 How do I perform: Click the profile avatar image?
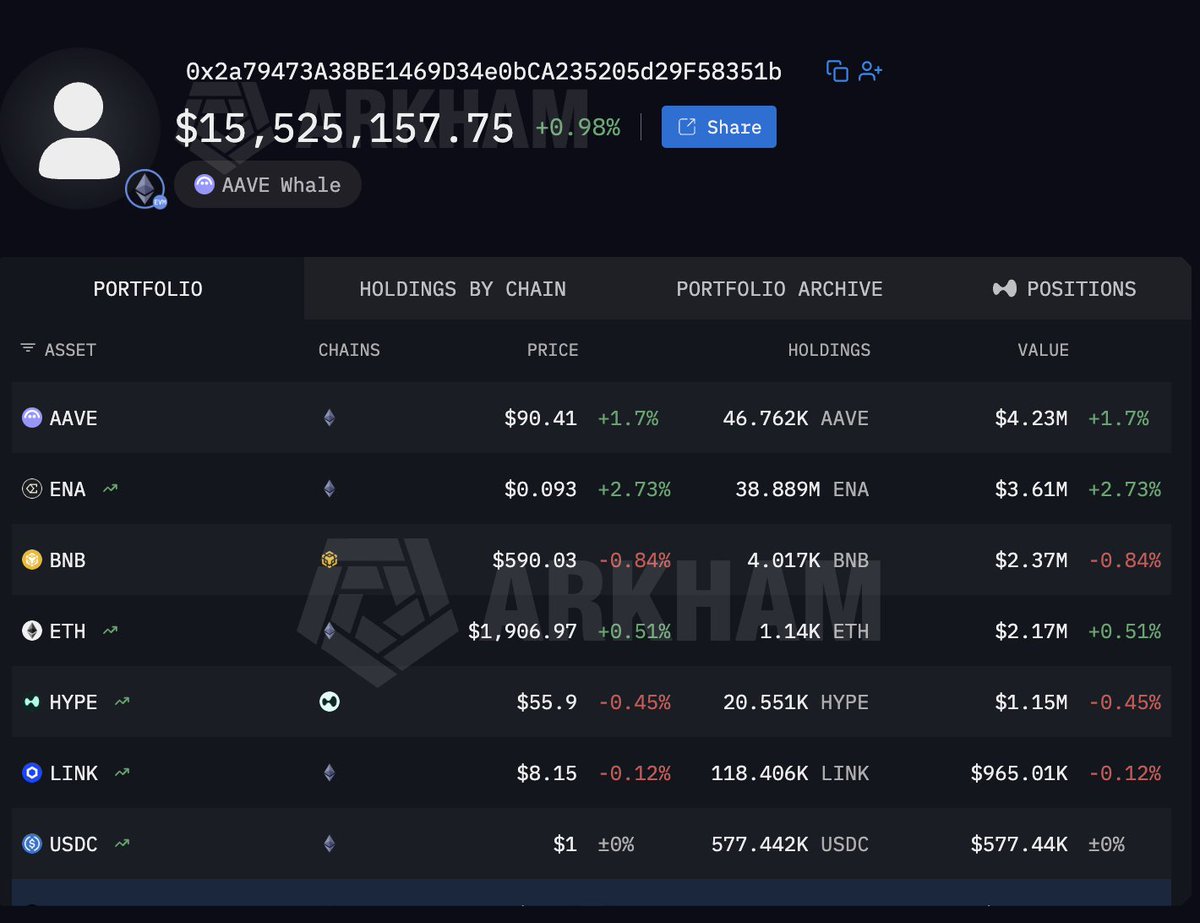[79, 130]
